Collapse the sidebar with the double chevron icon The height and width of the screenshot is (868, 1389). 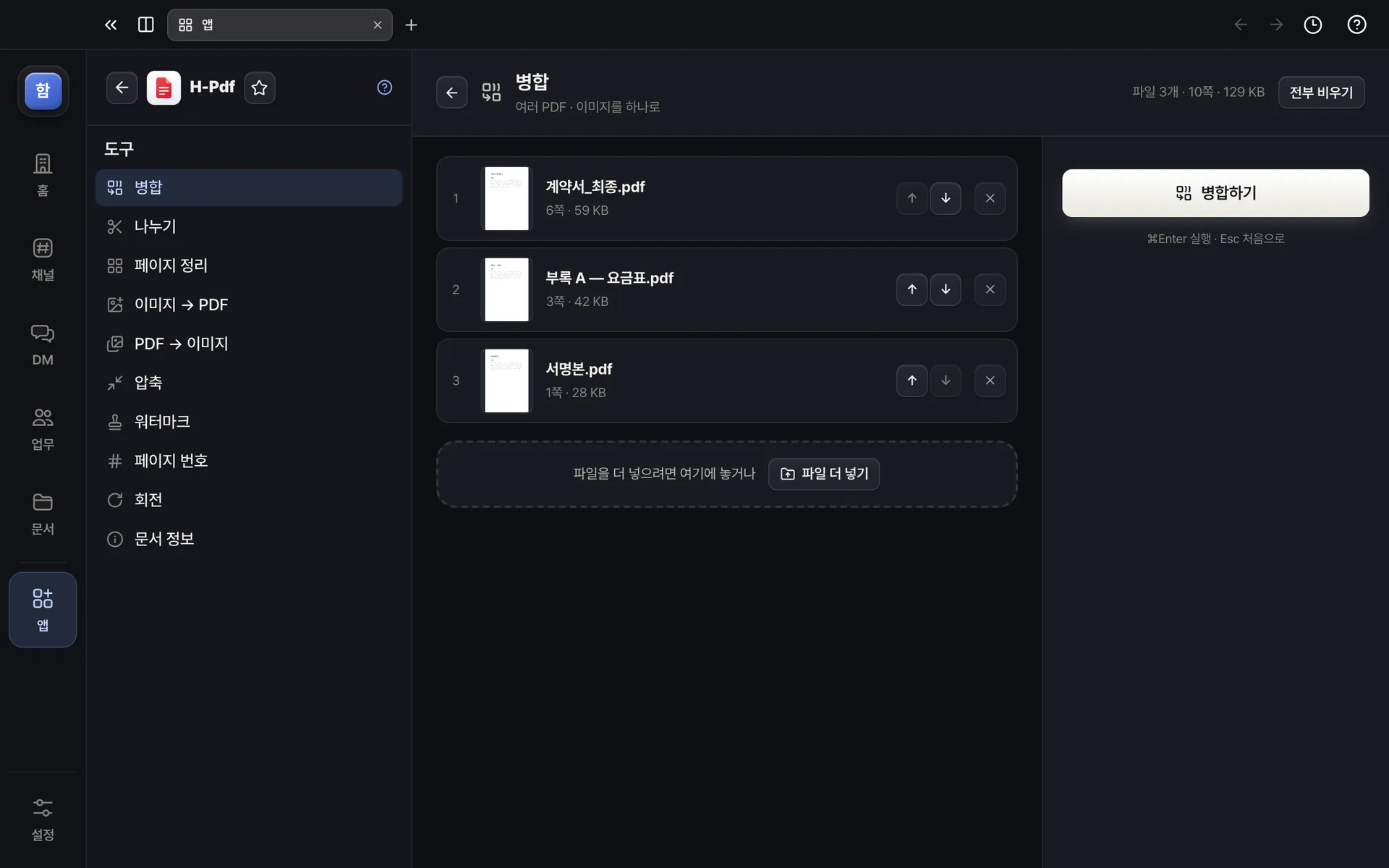pyautogui.click(x=111, y=25)
